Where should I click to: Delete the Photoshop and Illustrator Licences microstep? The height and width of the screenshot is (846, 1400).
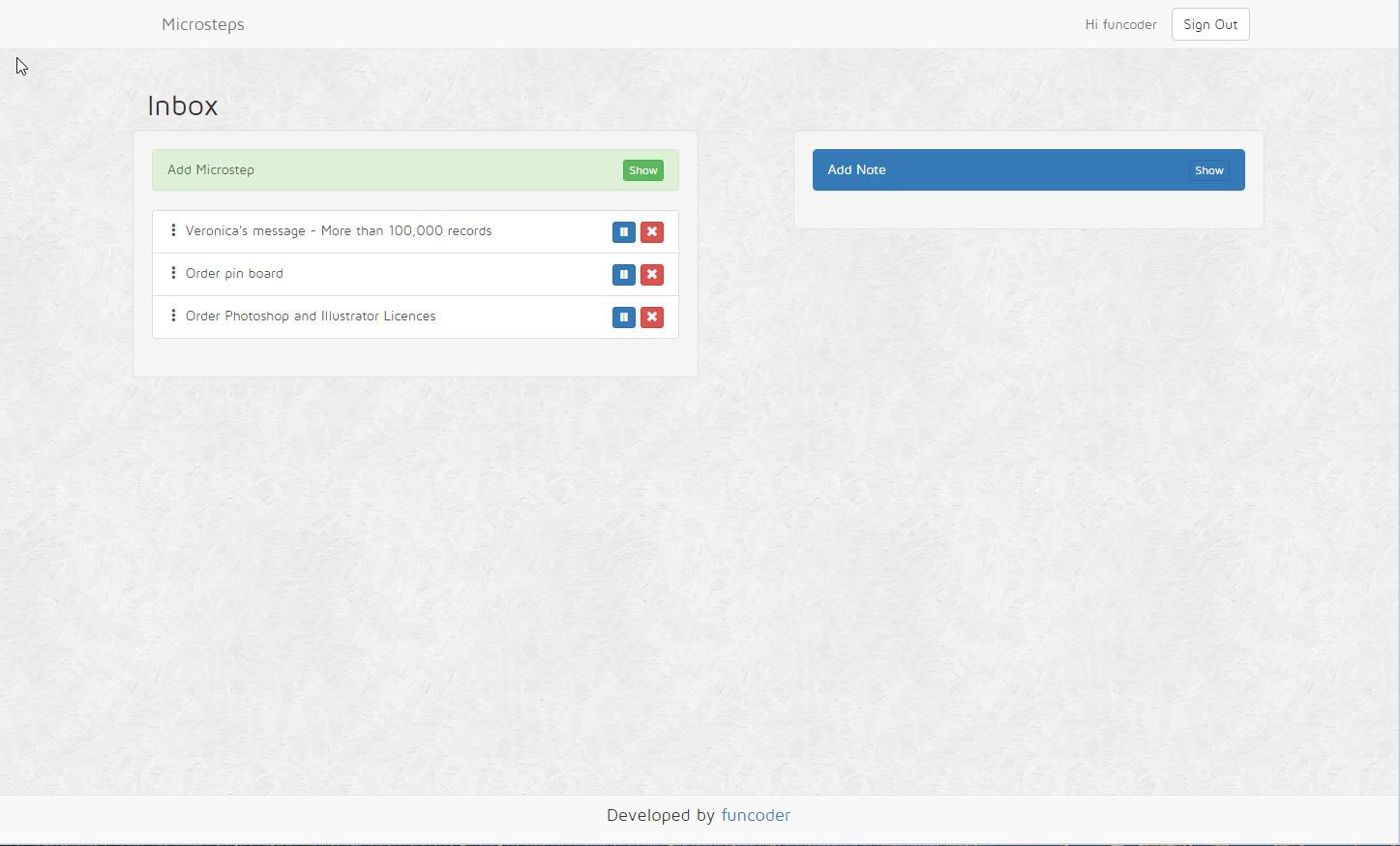pyautogui.click(x=652, y=317)
